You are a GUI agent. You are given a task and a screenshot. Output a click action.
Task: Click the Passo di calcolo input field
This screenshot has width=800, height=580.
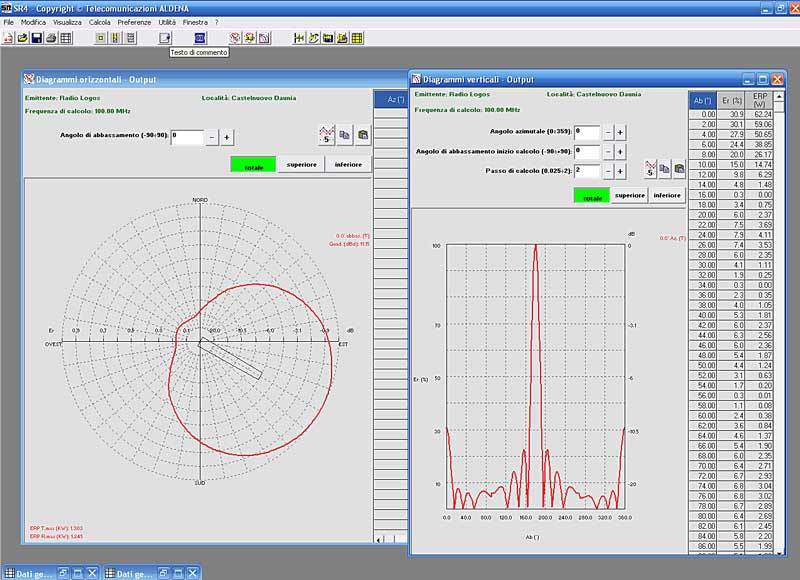tap(586, 171)
